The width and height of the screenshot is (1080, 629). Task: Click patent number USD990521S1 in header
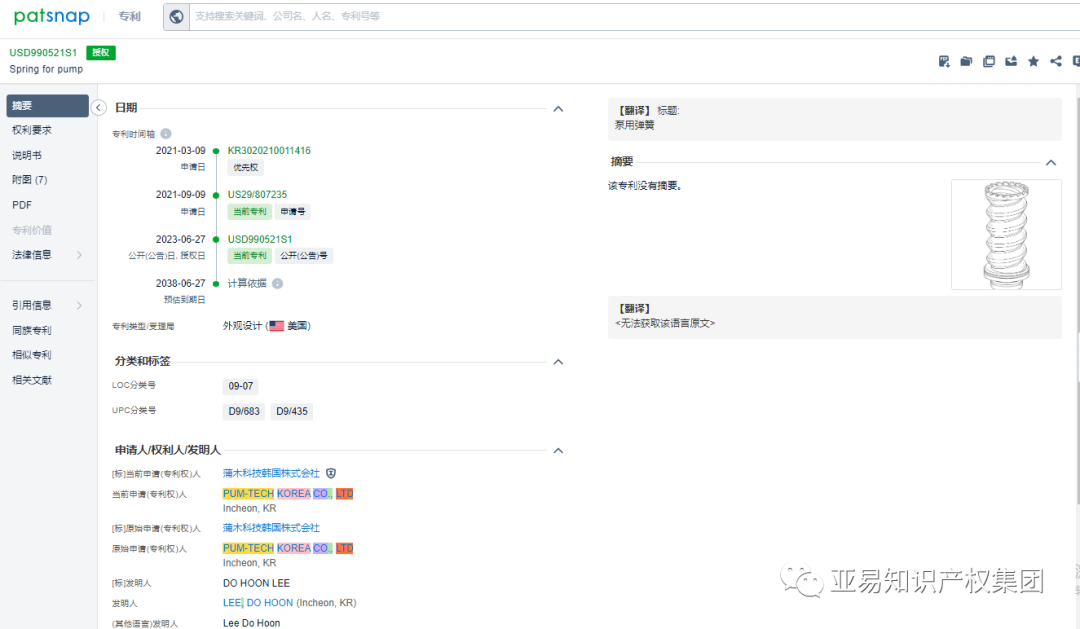tap(43, 52)
